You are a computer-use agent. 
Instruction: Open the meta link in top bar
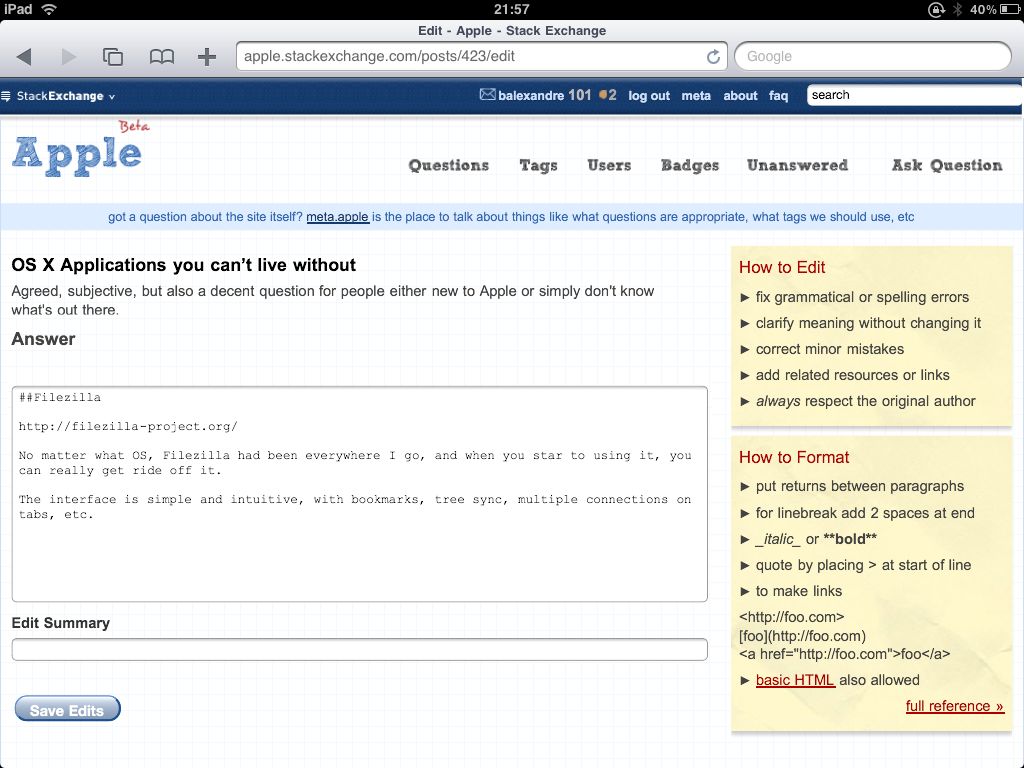tap(696, 96)
